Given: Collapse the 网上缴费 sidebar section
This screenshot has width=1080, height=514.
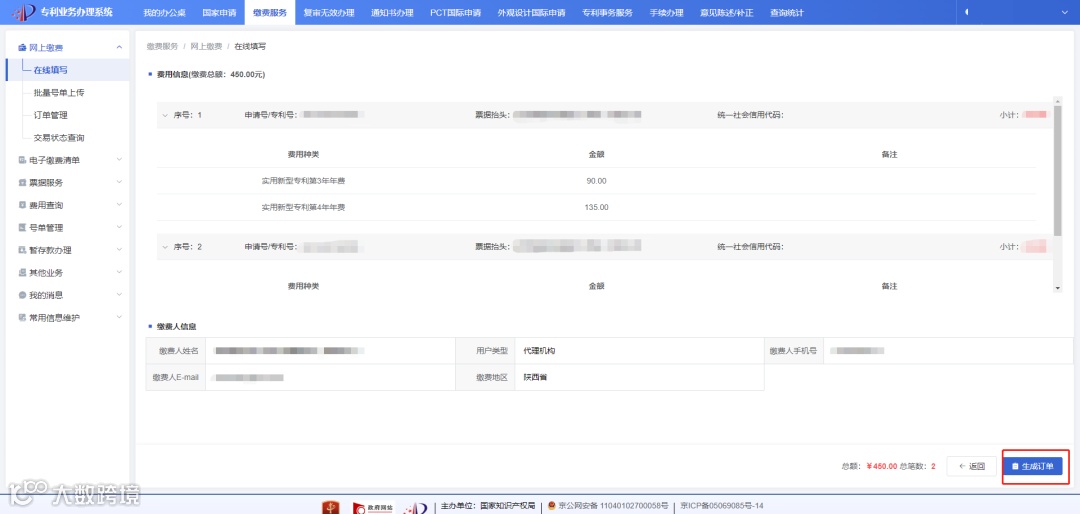Looking at the screenshot, I should 119,48.
